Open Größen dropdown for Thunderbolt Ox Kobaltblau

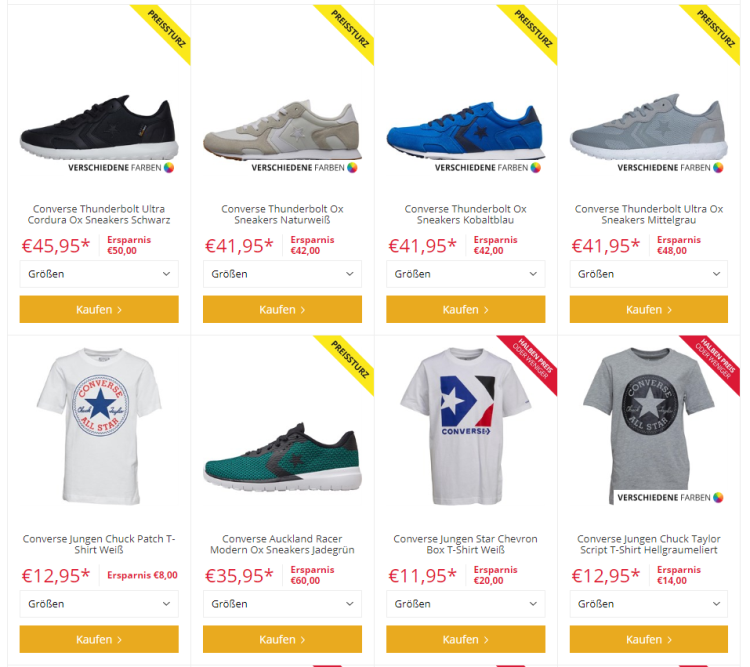[x=465, y=274]
